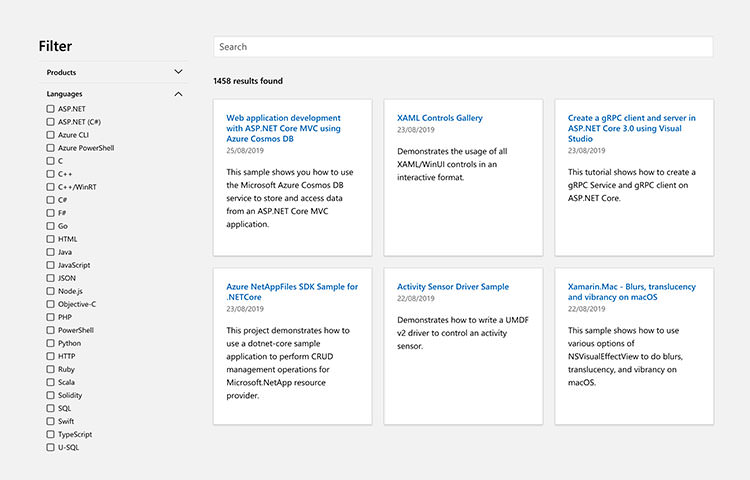Toggle the Python language checkbox
This screenshot has height=480, width=750.
click(x=51, y=343)
